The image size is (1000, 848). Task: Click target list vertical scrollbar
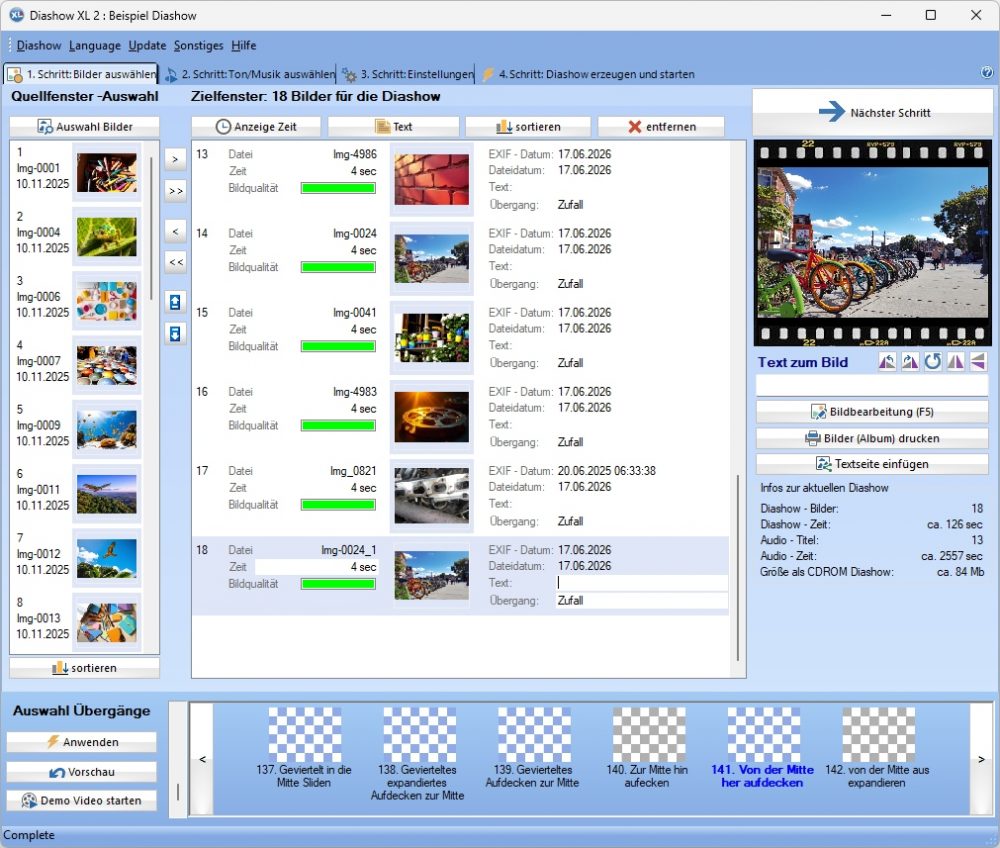(738, 567)
